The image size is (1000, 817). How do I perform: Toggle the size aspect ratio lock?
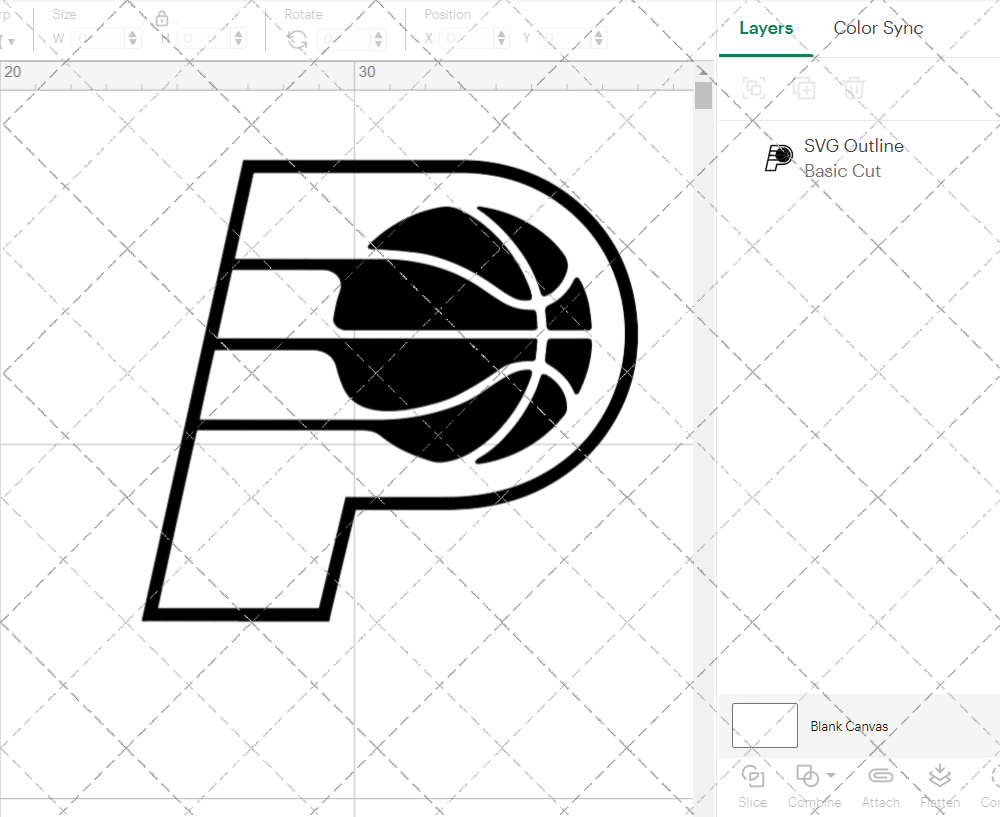point(161,18)
